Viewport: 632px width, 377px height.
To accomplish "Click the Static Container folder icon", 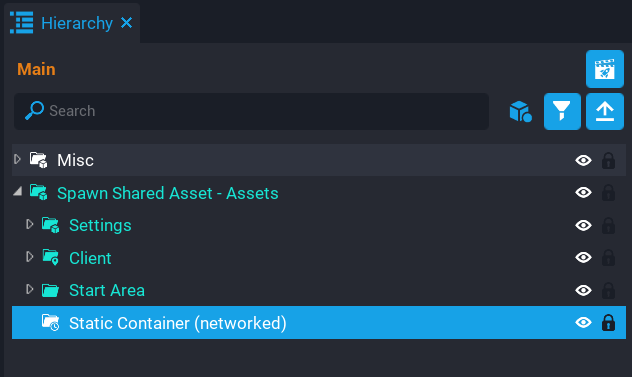I will pos(51,323).
